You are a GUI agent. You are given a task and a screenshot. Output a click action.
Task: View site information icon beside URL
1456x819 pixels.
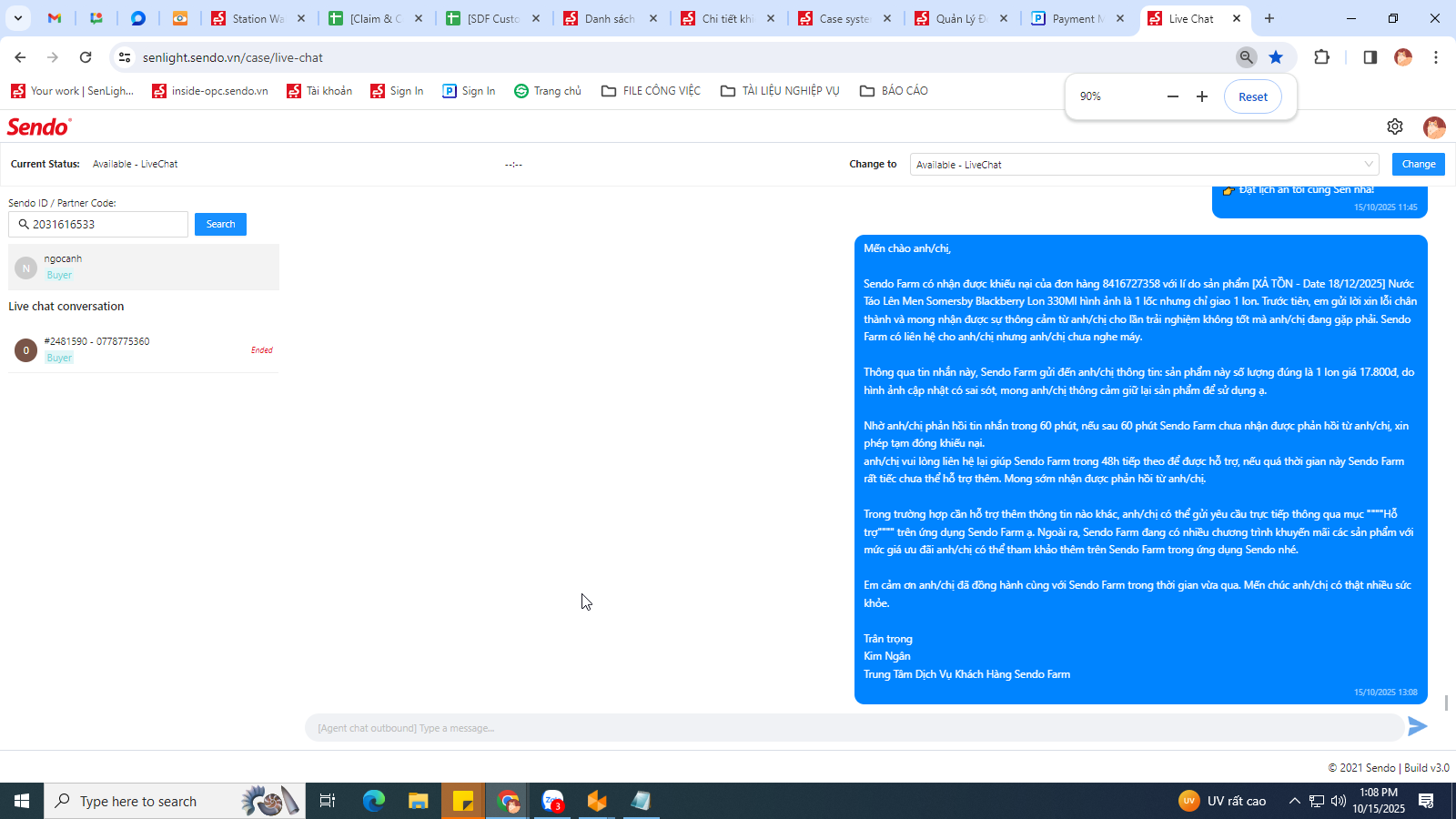click(125, 57)
